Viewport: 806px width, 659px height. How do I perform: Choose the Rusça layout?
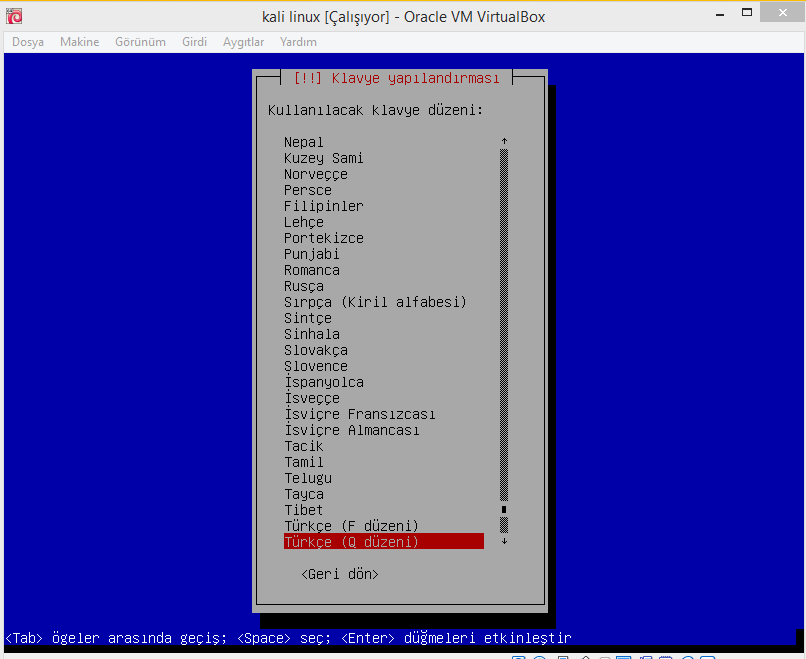click(x=304, y=286)
